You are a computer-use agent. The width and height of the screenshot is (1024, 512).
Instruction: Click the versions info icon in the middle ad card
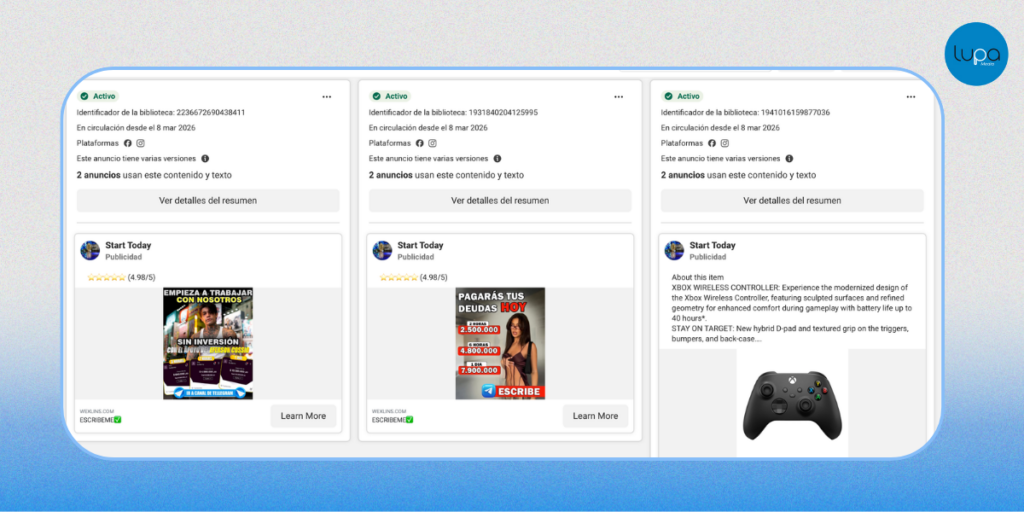point(497,158)
